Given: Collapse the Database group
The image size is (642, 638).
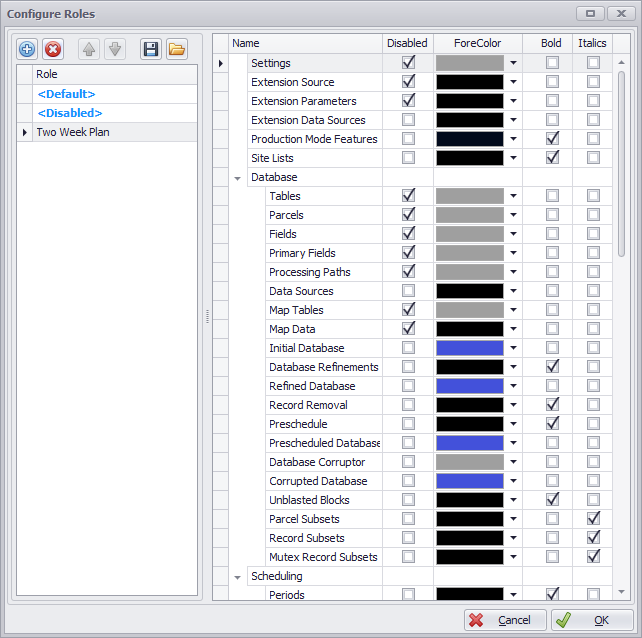Looking at the screenshot, I should click(238, 178).
